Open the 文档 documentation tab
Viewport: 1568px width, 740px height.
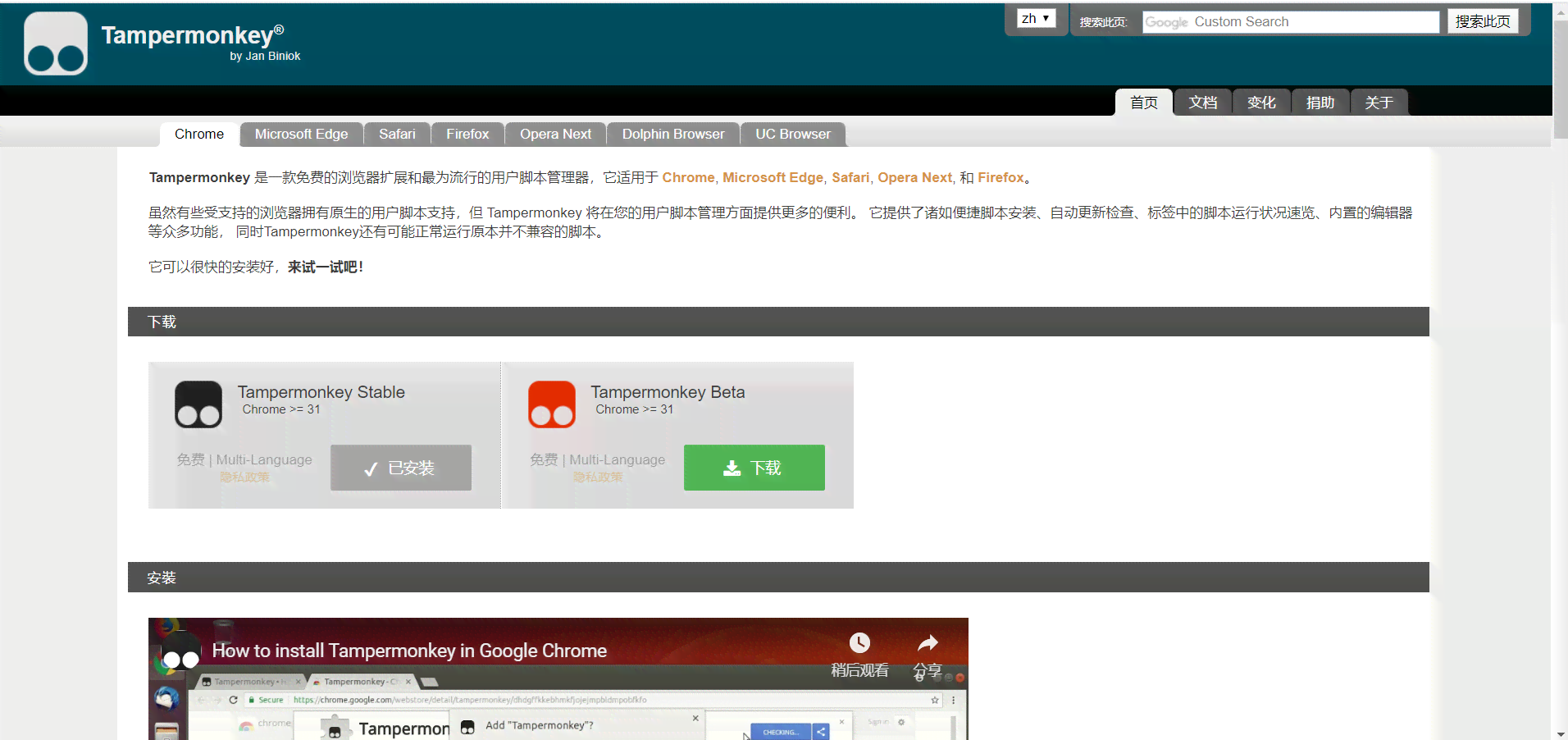(1203, 103)
